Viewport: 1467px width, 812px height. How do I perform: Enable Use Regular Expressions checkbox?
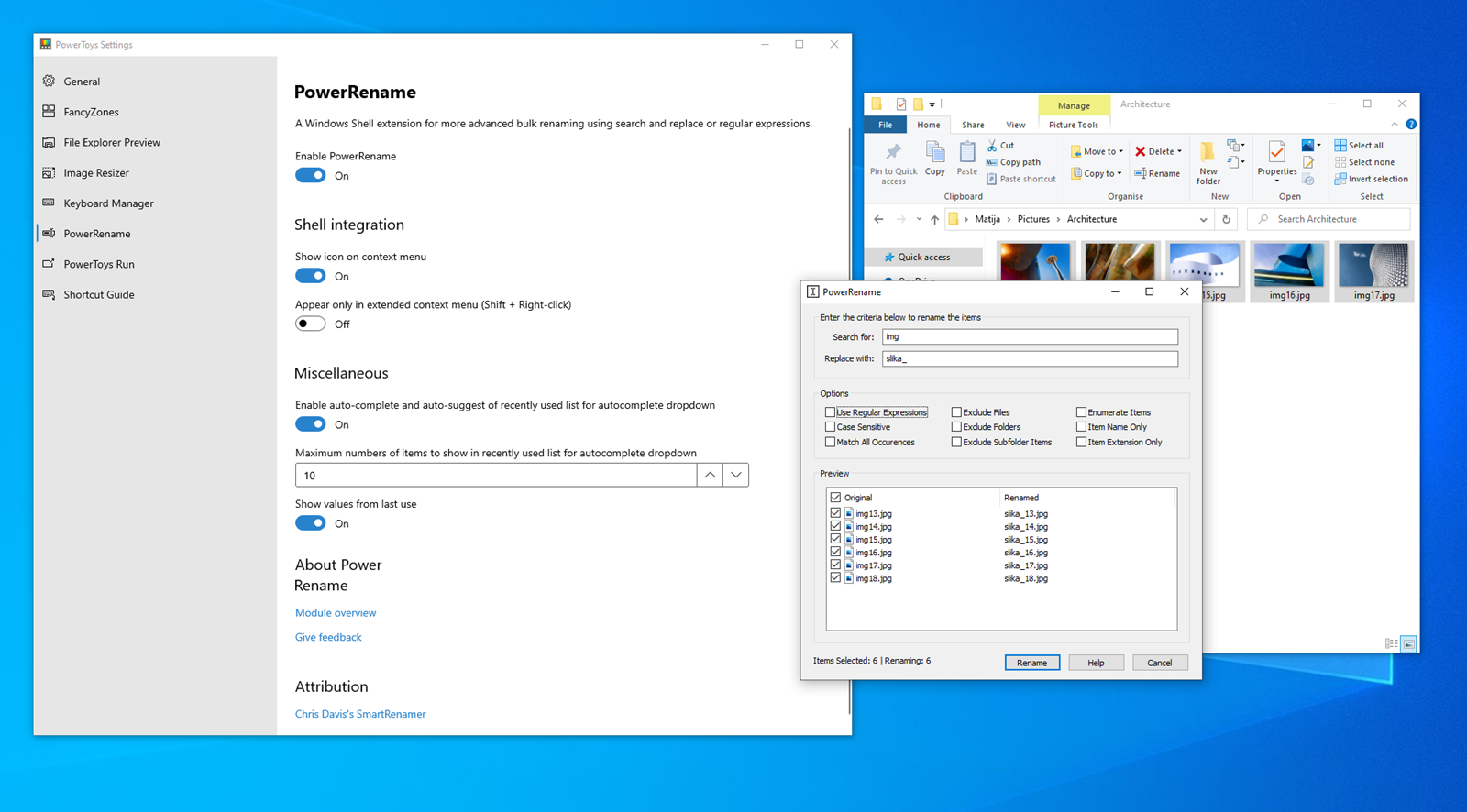[830, 412]
